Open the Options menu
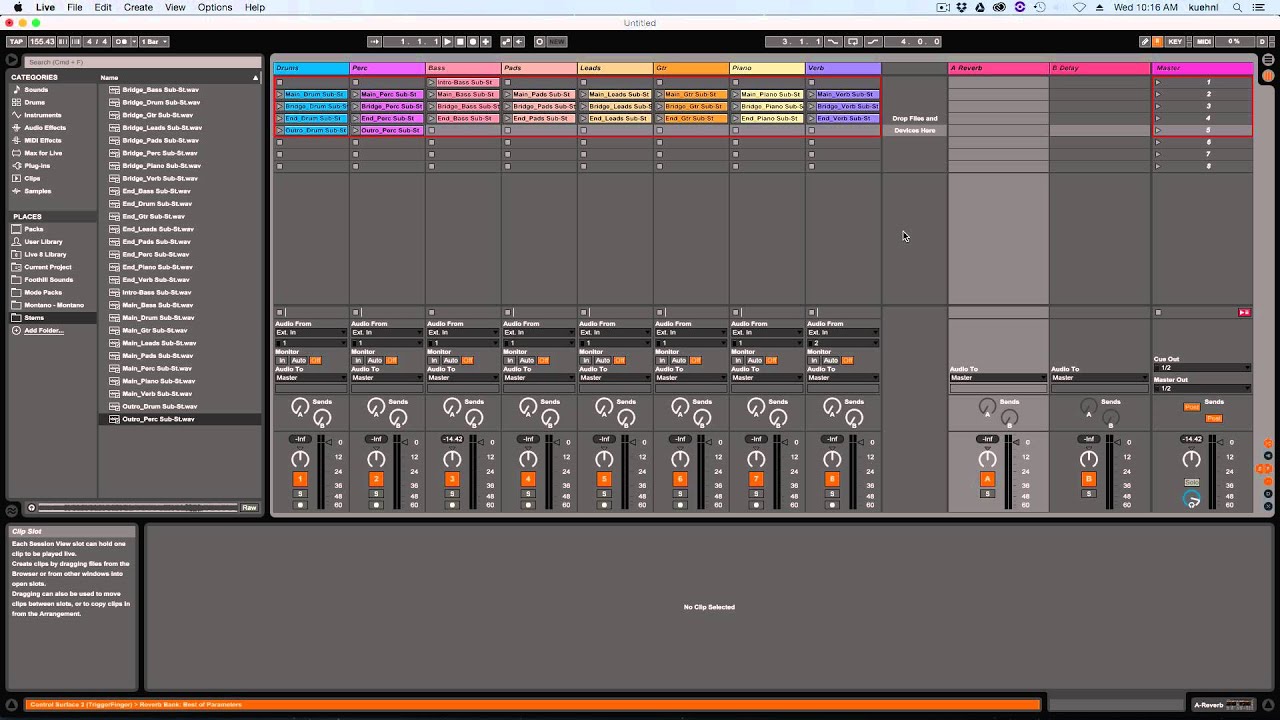This screenshot has height=720, width=1280. click(214, 8)
